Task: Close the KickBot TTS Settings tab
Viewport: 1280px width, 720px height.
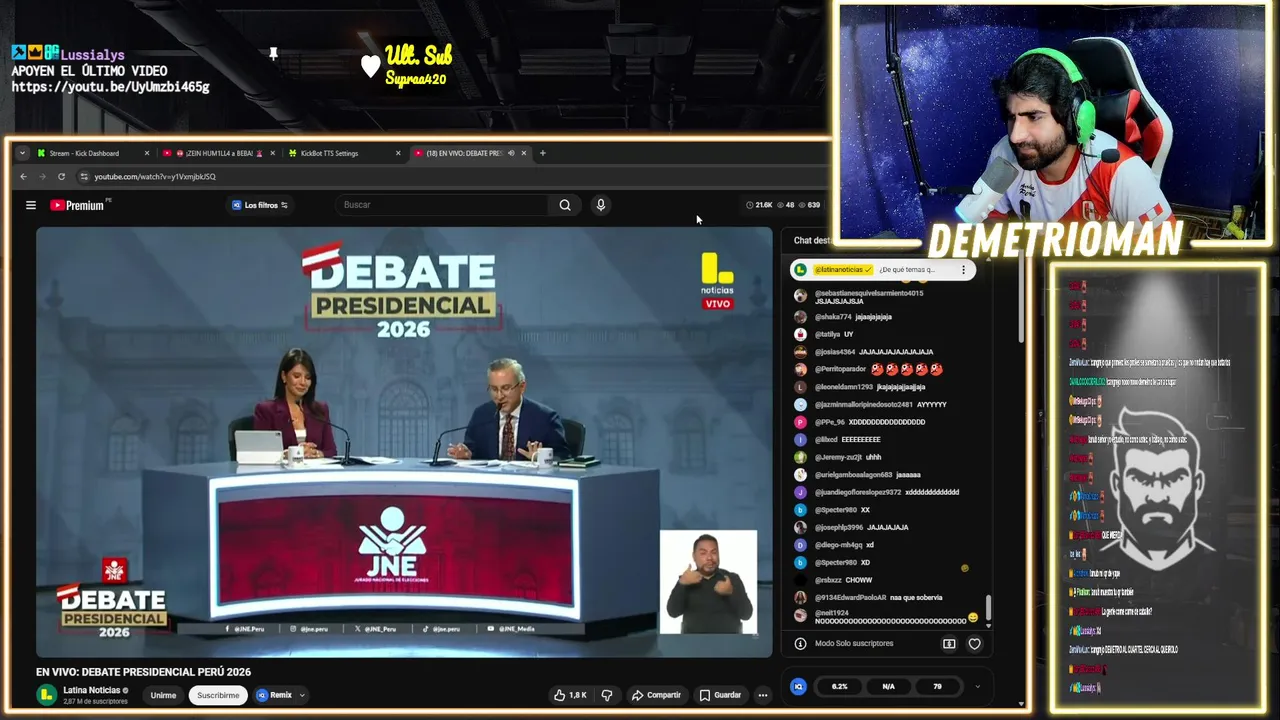Action: pos(398,153)
